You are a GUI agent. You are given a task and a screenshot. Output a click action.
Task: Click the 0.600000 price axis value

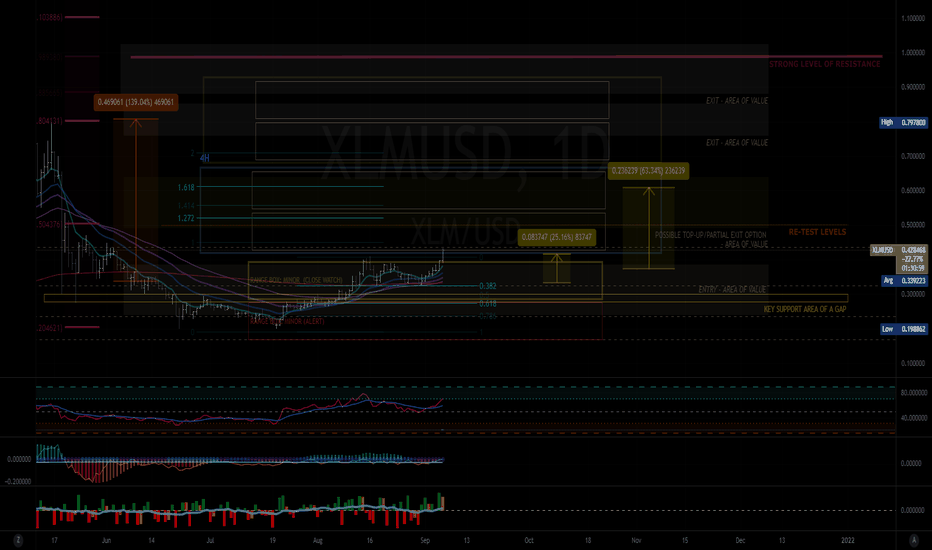point(913,191)
